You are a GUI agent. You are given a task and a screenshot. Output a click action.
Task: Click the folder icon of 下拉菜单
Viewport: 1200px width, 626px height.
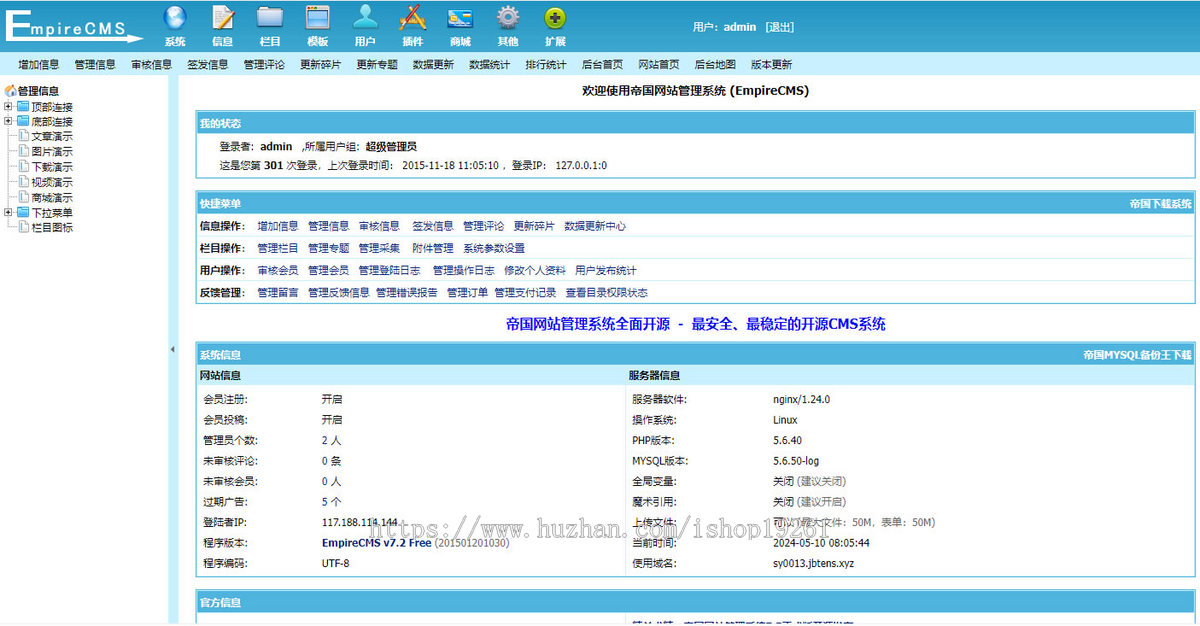click(x=23, y=212)
